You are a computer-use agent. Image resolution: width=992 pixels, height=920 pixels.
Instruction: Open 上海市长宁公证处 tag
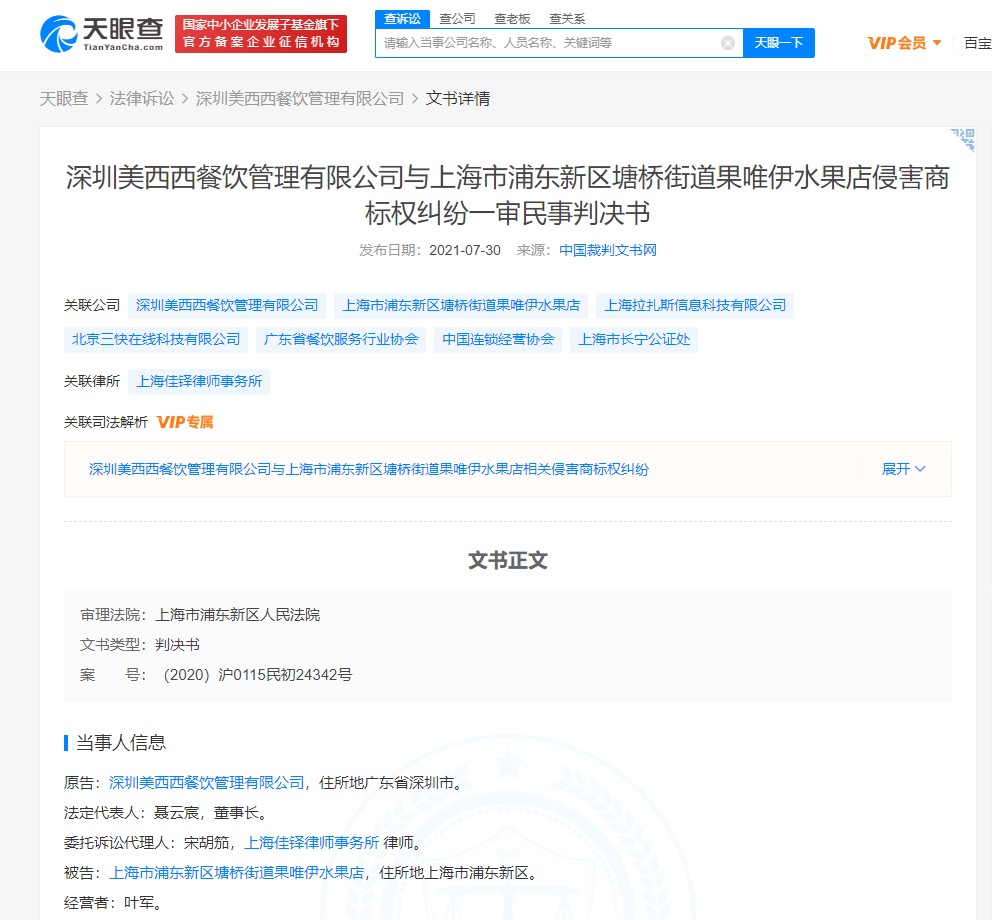click(634, 340)
